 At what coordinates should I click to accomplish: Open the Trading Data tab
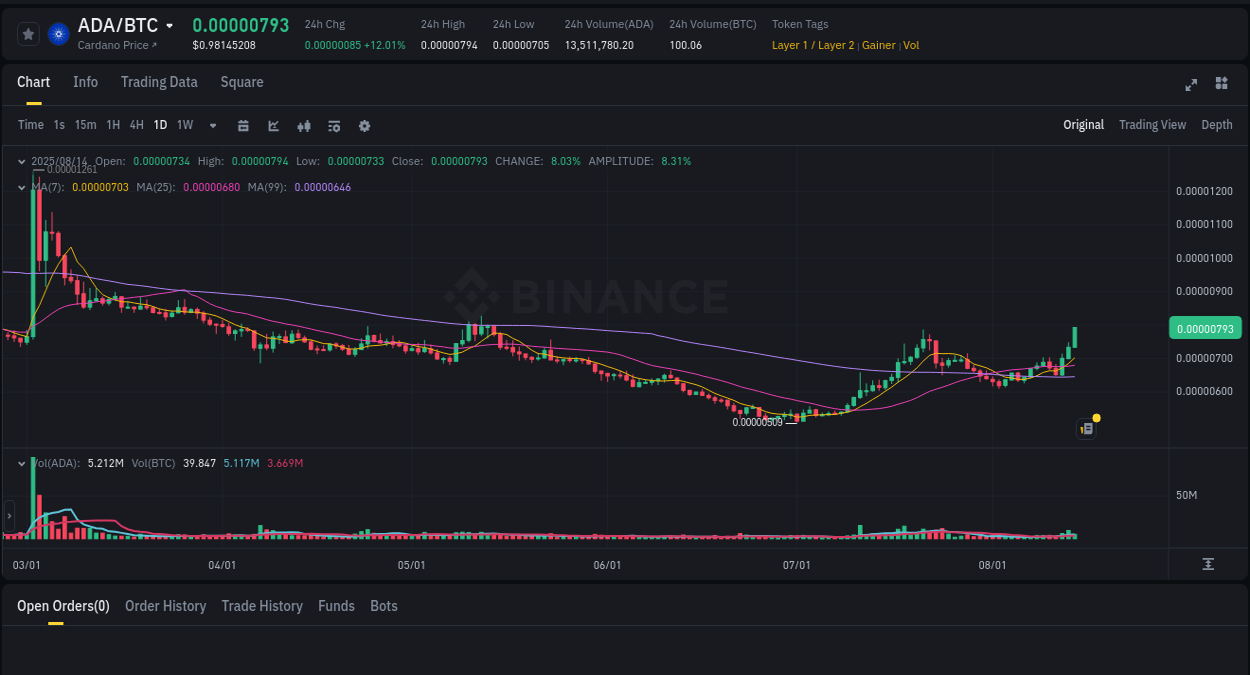[159, 82]
